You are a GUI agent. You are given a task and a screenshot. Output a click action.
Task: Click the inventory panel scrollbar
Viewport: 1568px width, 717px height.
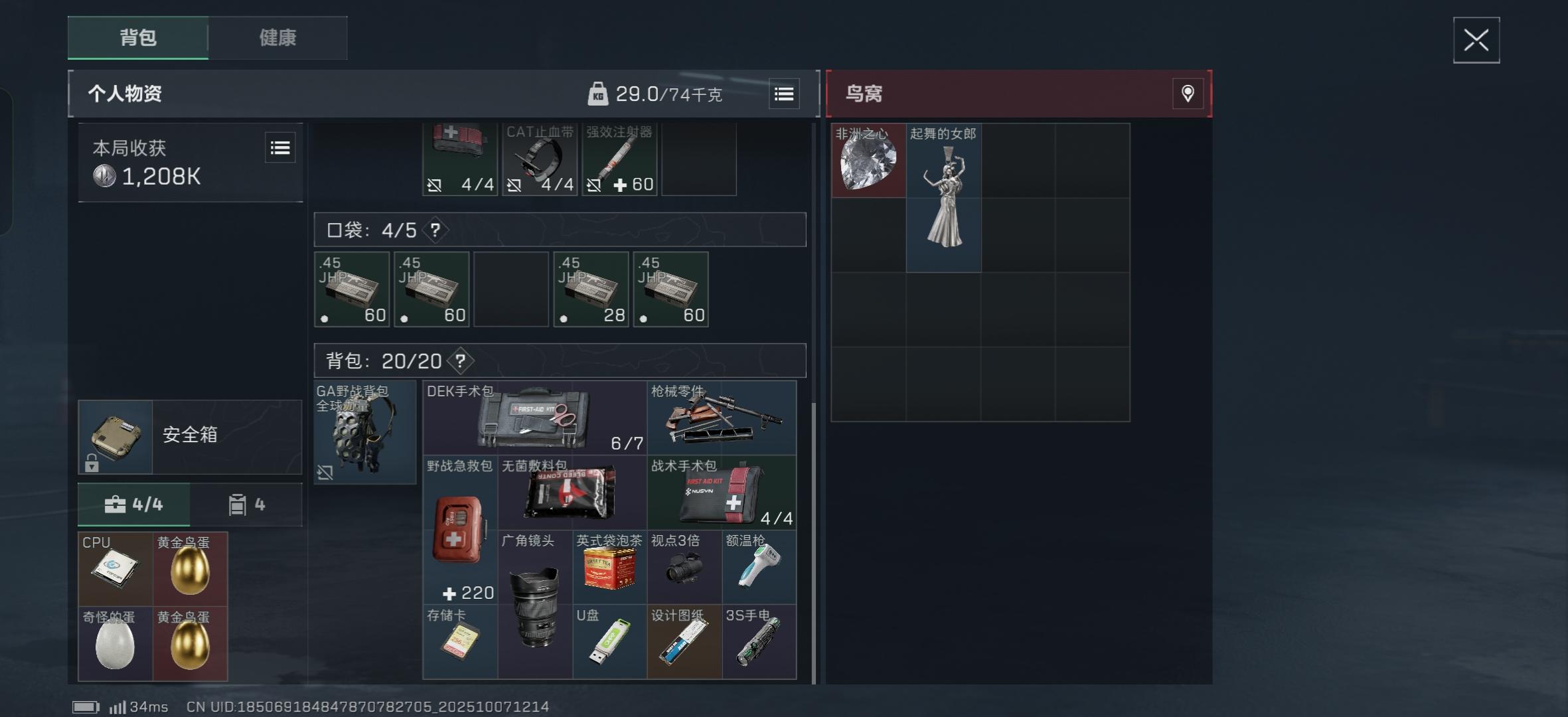click(814, 541)
